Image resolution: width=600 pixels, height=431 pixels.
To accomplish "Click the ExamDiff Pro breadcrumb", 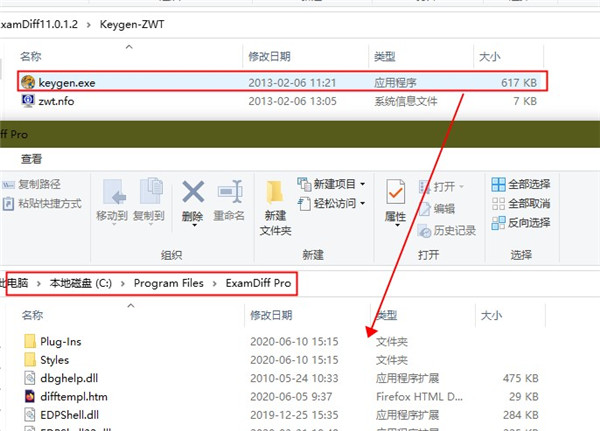I will tap(258, 283).
